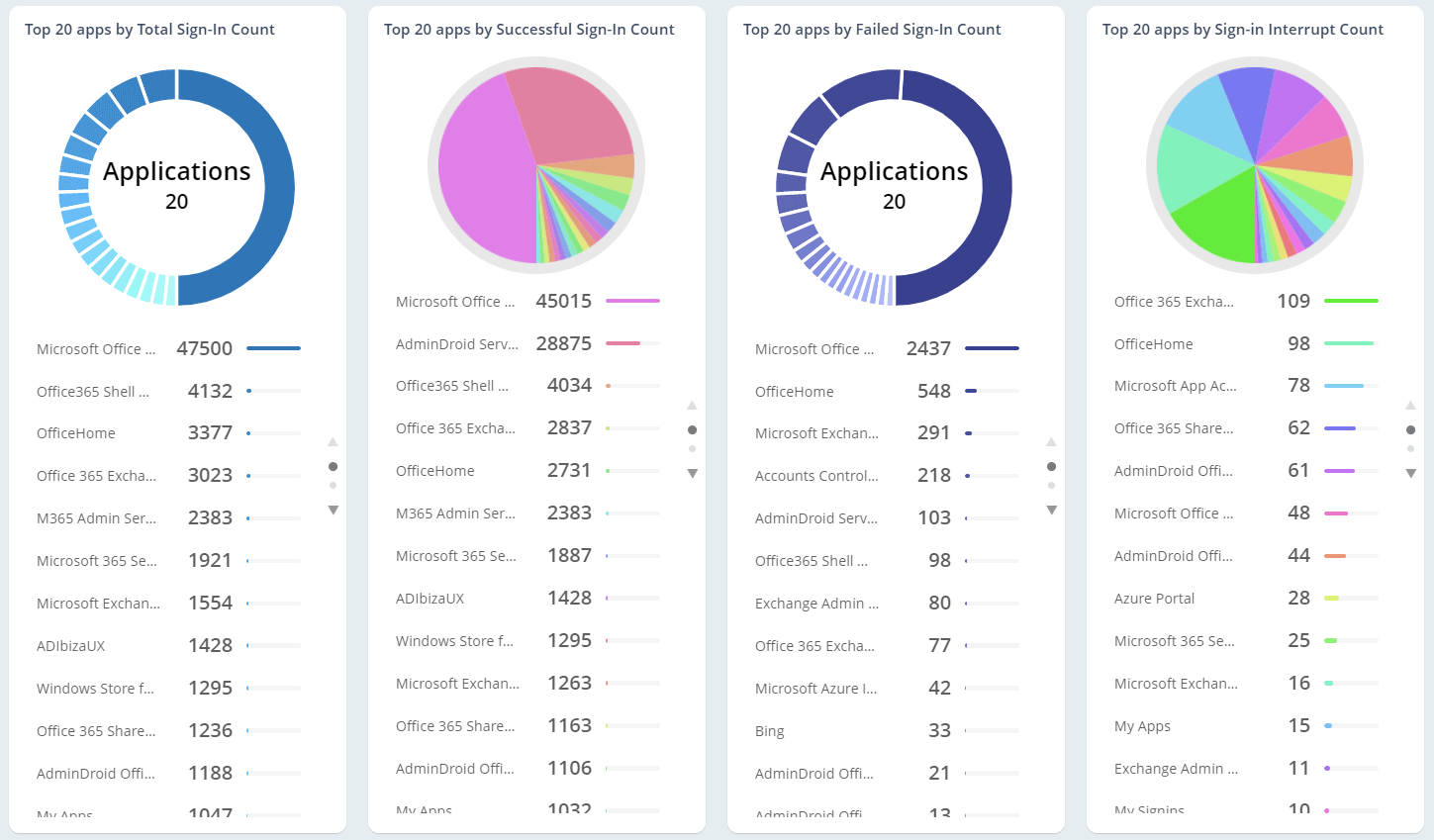Click the 'Top 20 apps by Total Sign-In Count' header

pos(150,30)
